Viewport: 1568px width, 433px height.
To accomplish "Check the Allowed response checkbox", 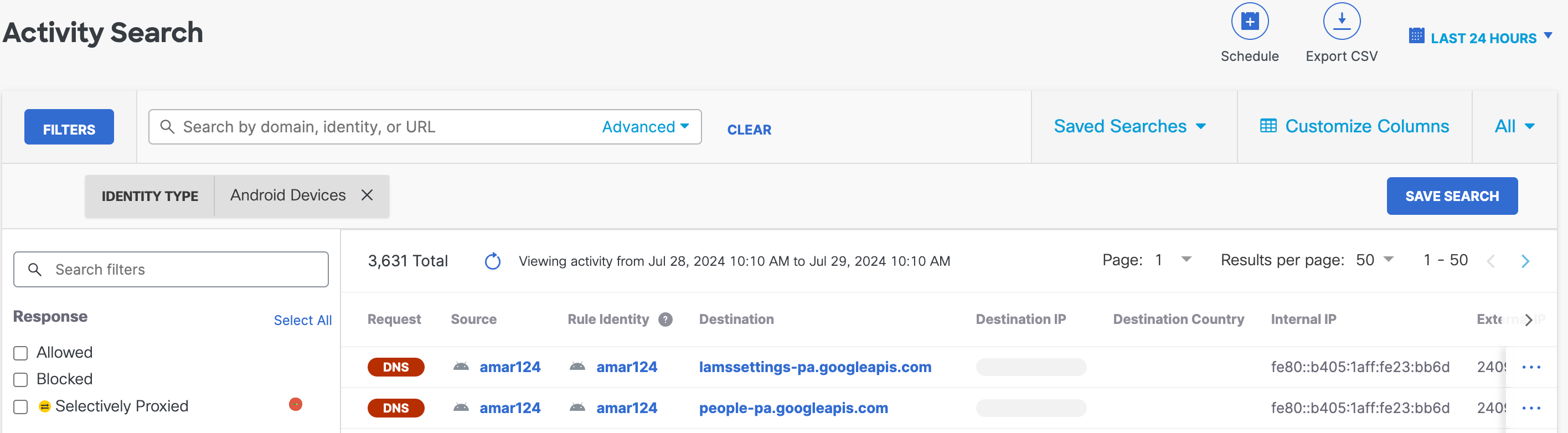I will click(x=20, y=353).
